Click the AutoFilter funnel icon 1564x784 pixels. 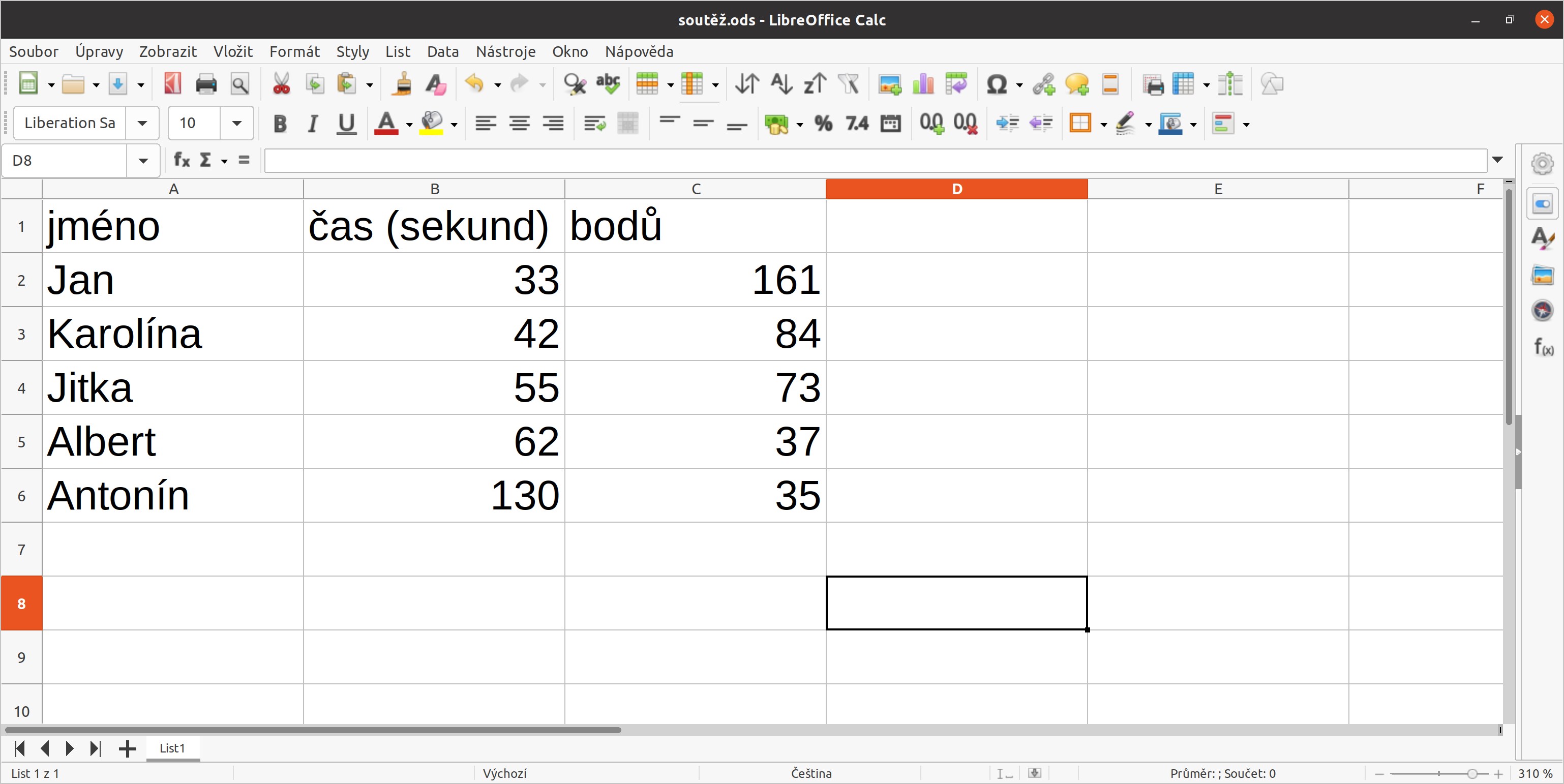(x=849, y=84)
